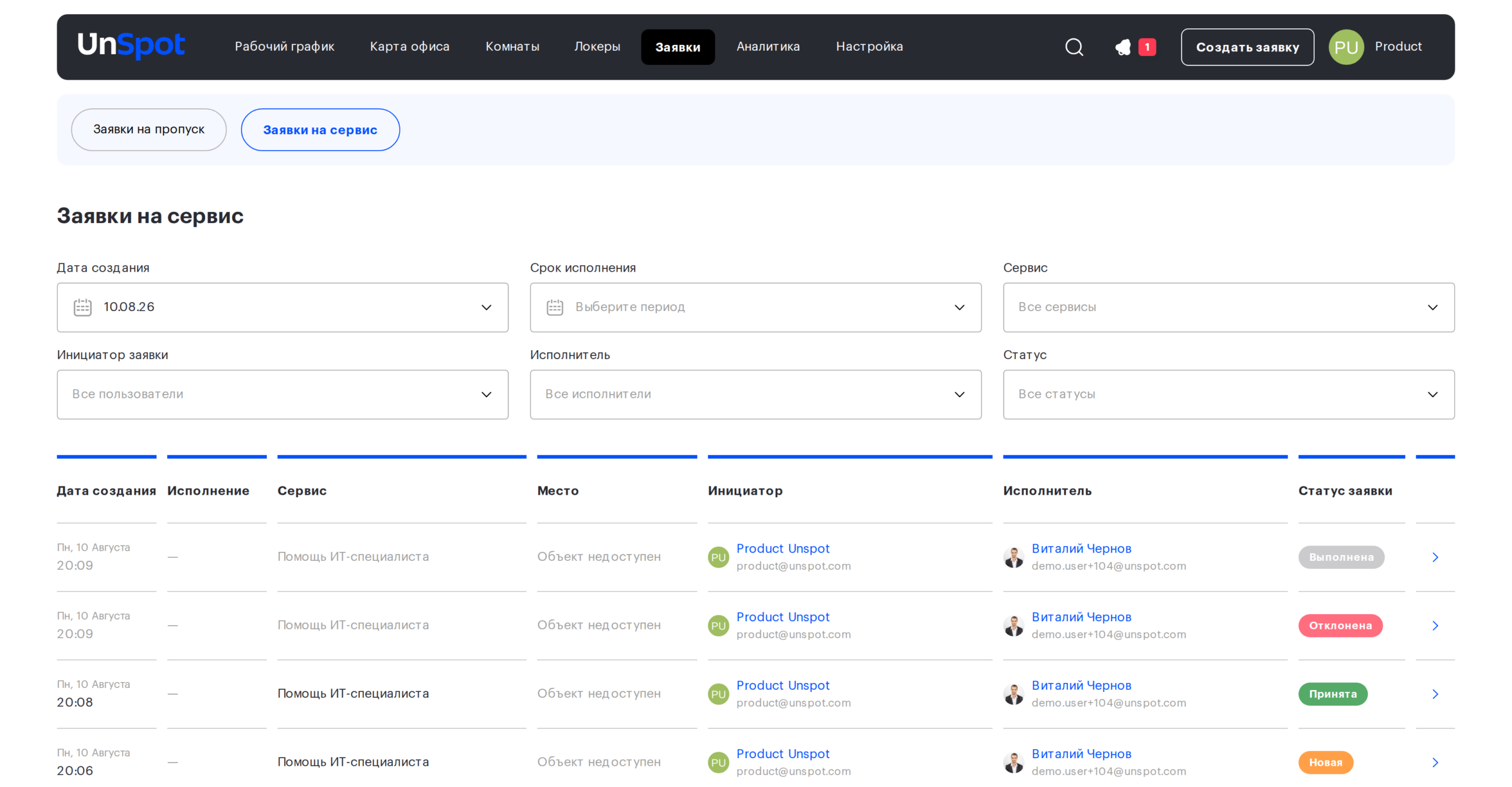Click the Создать заявку button

pyautogui.click(x=1247, y=47)
